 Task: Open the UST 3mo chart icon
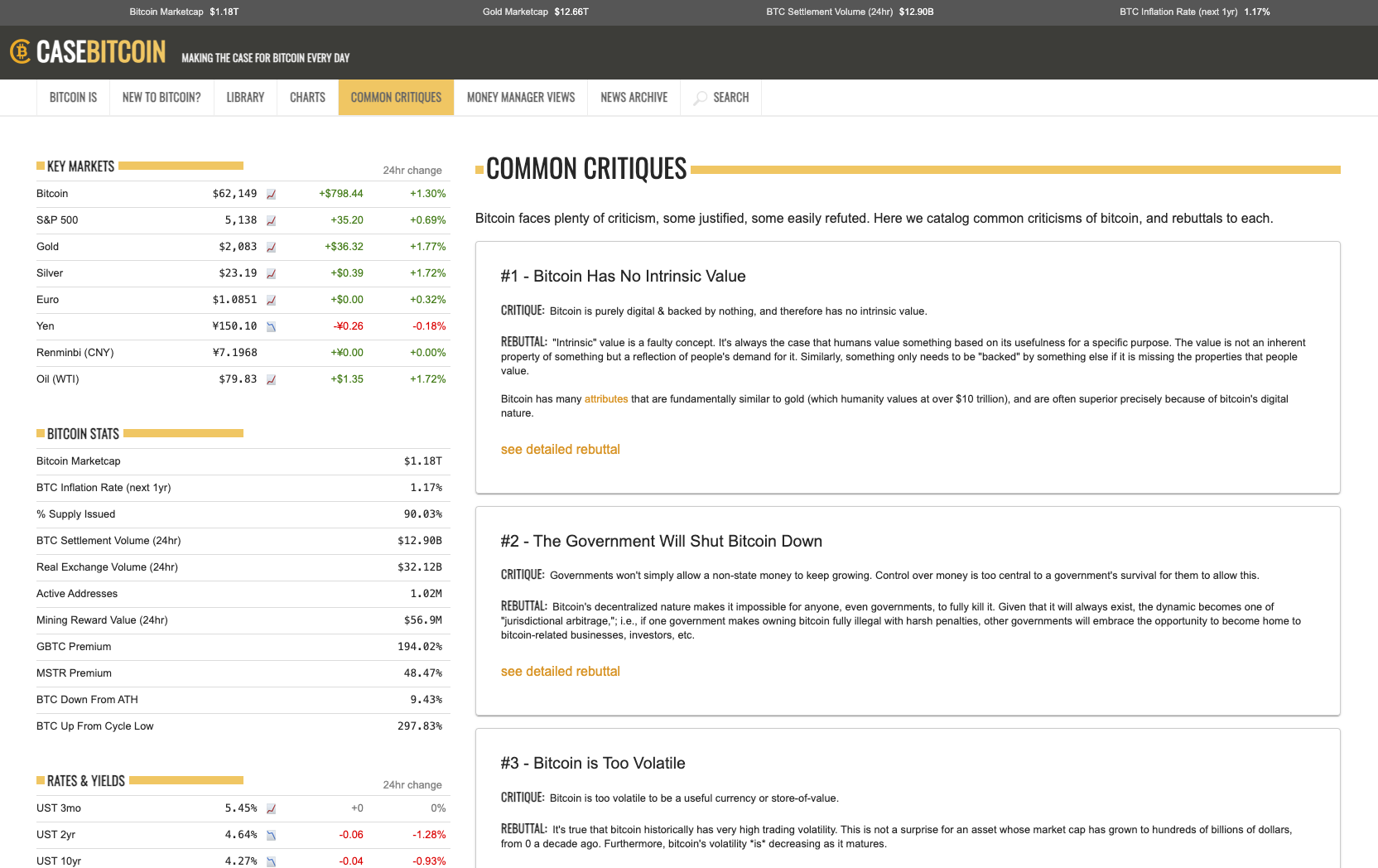271,809
